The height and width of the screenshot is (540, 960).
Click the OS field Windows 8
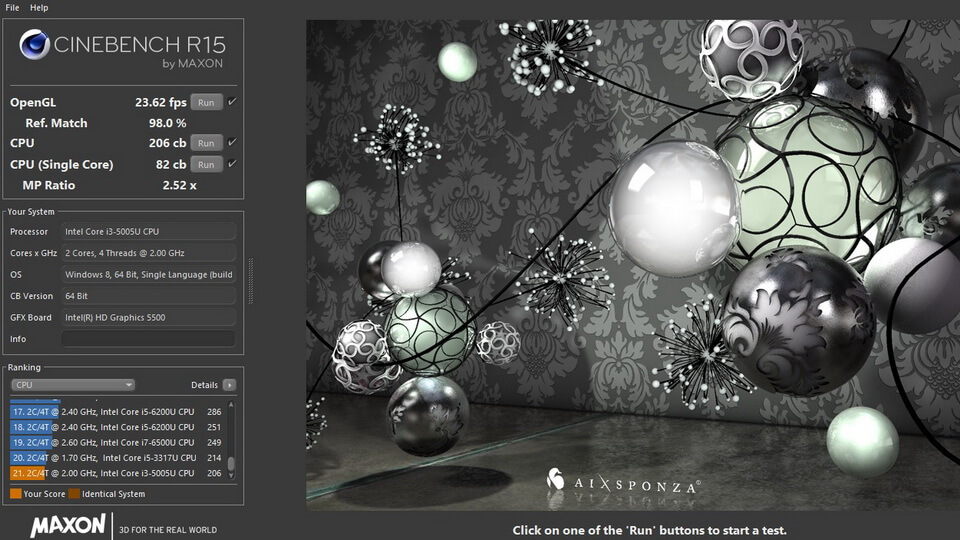click(149, 274)
